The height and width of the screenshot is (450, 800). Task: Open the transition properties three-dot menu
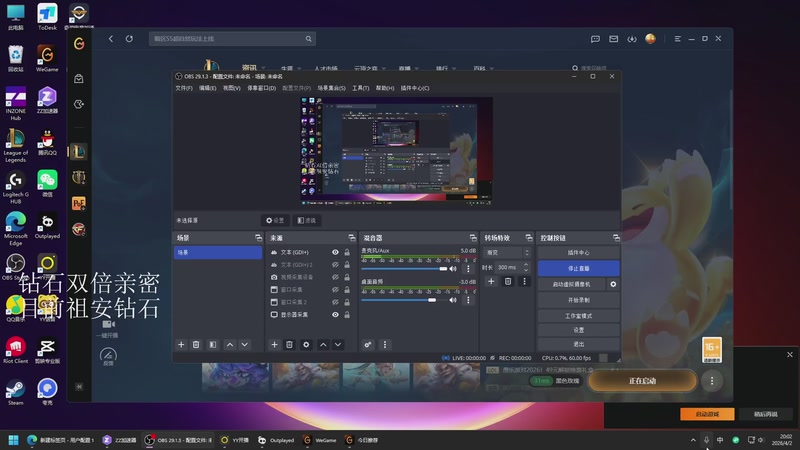pos(524,281)
